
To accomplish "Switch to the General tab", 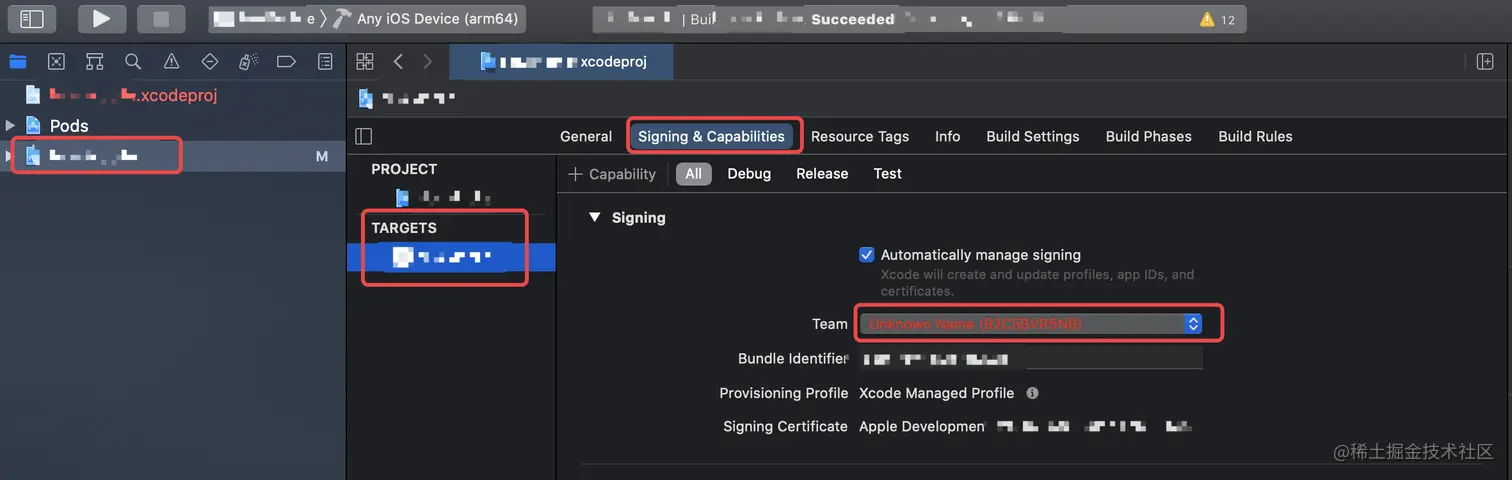I will tap(586, 136).
